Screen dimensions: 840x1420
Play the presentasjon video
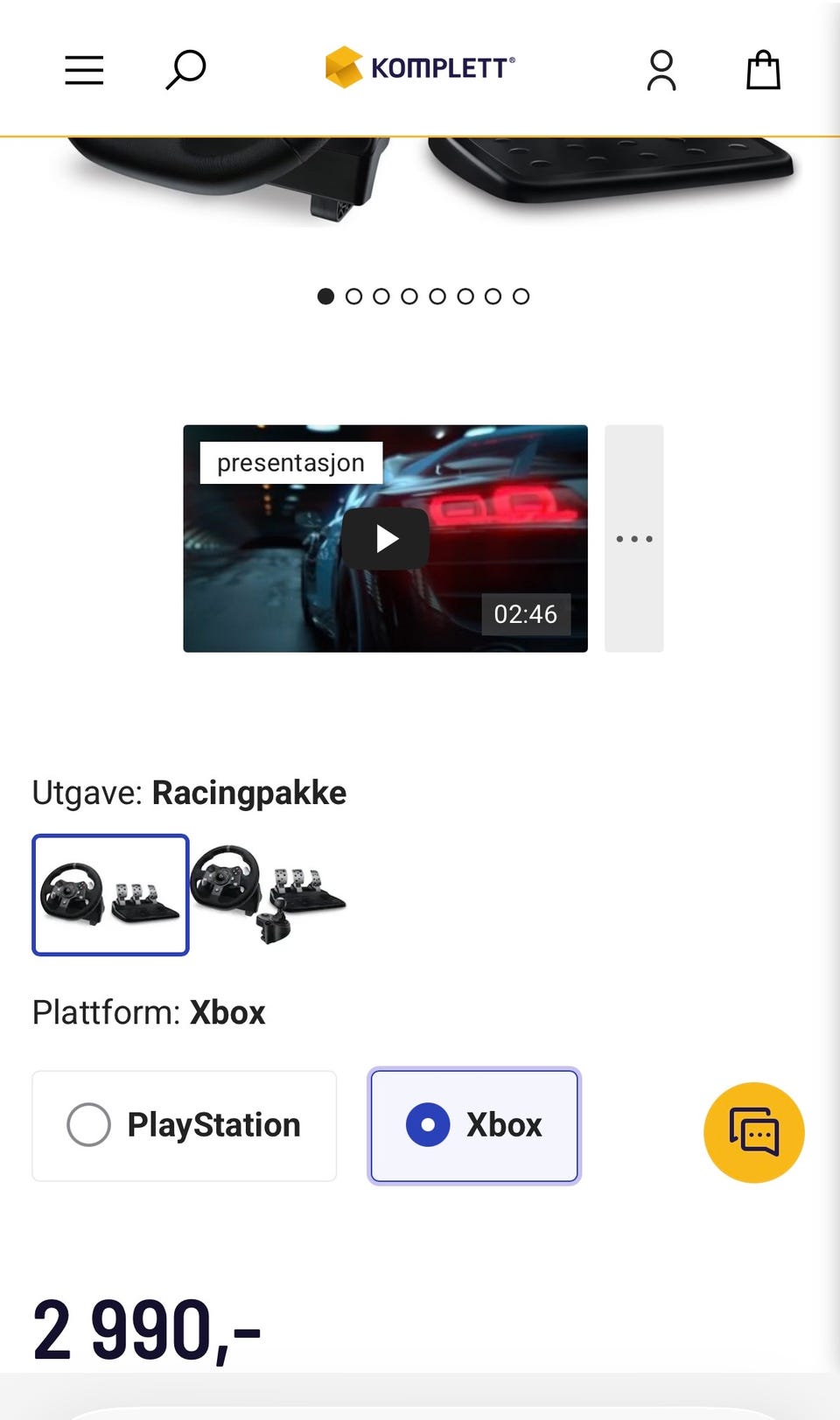click(x=385, y=539)
